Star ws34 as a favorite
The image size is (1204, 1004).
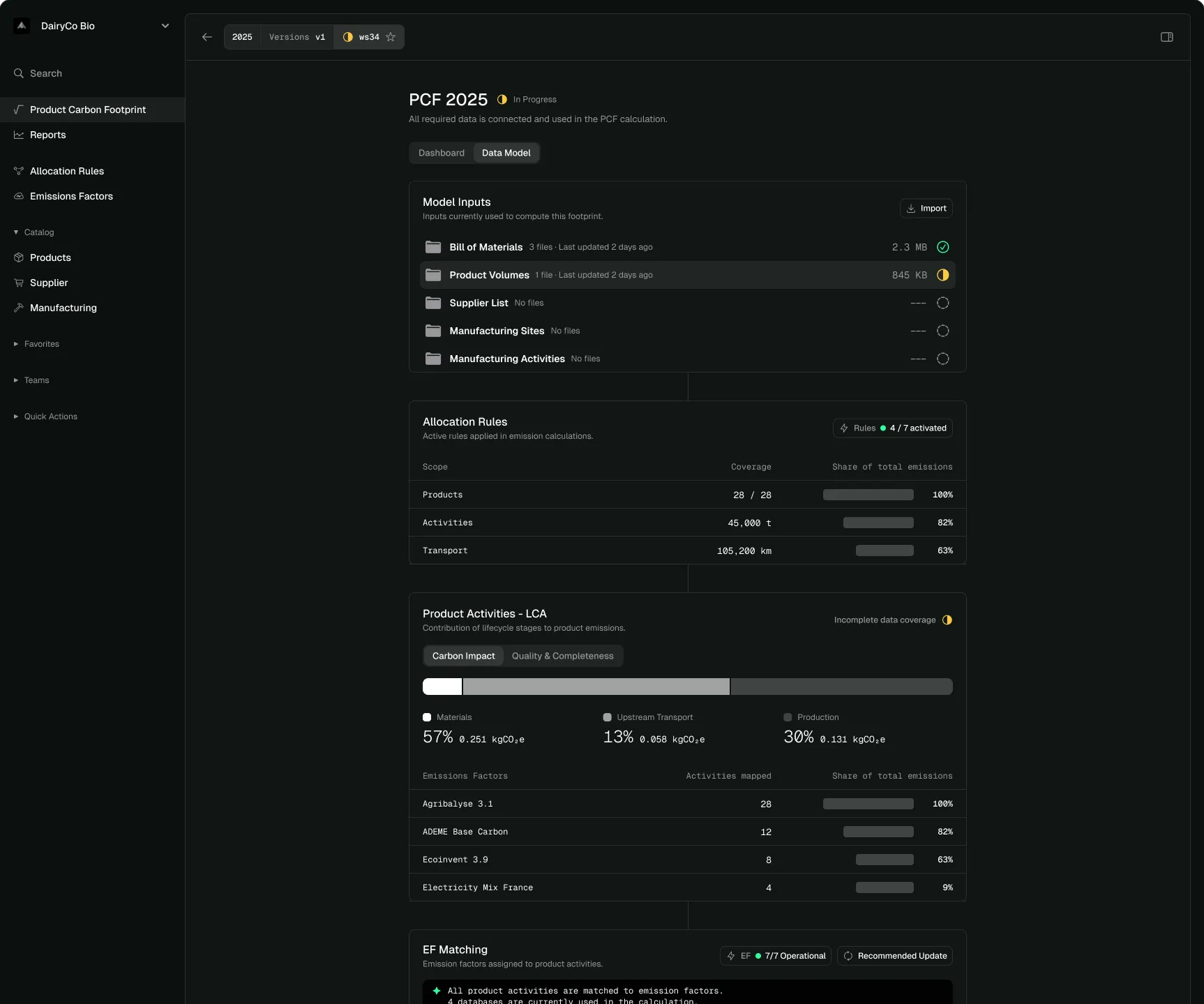[391, 37]
